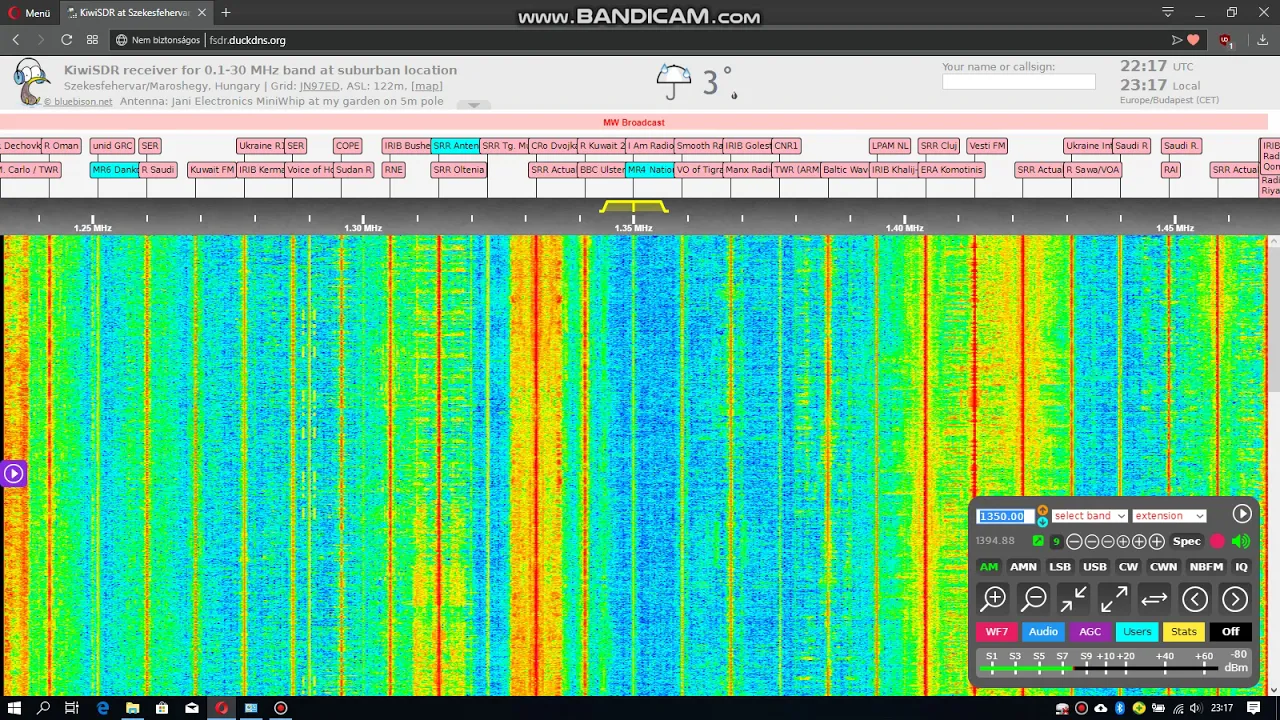This screenshot has width=1280, height=720.
Task: Open the JN97ED grid link
Action: click(x=320, y=86)
